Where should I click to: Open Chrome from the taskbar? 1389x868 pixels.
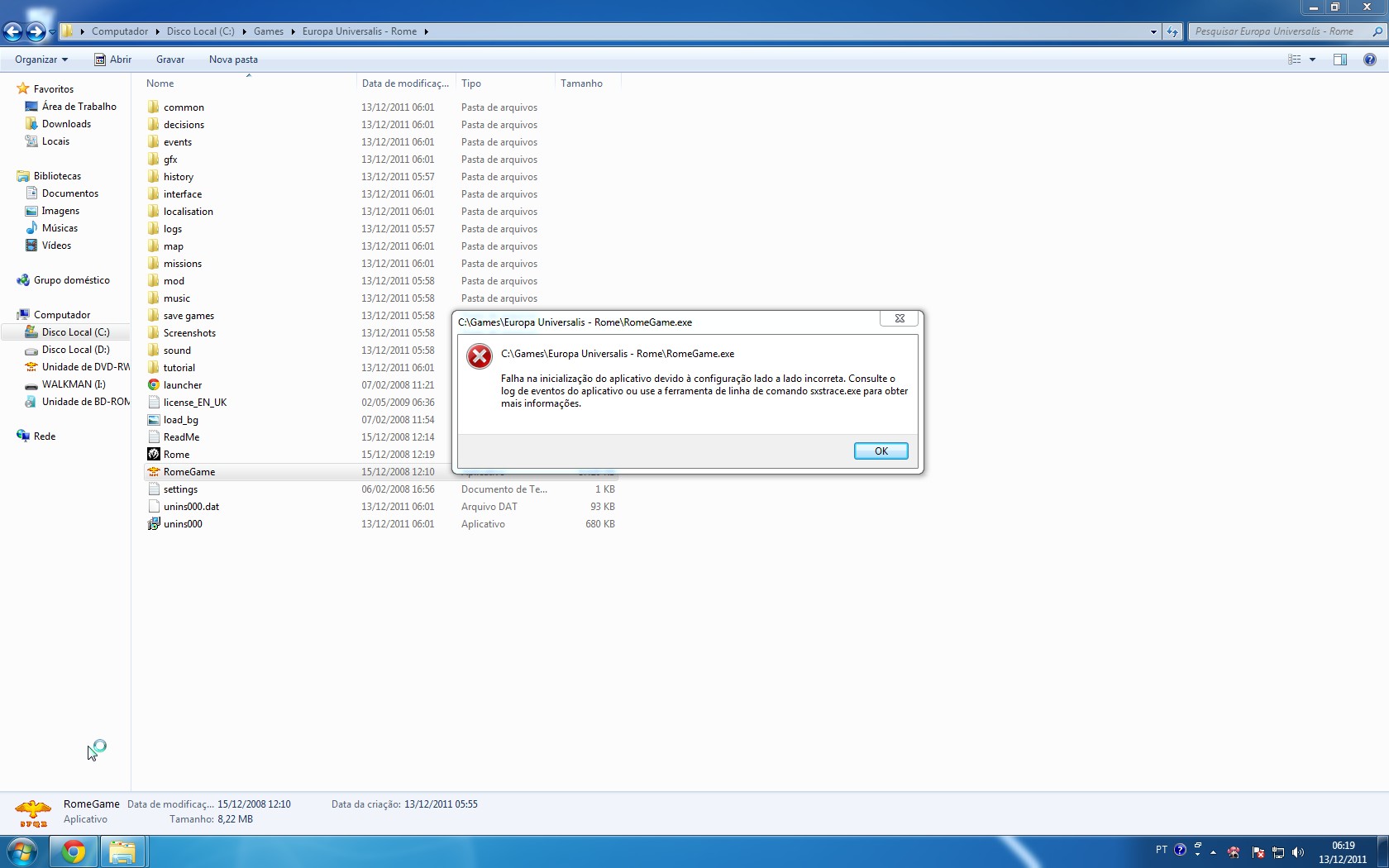(74, 851)
